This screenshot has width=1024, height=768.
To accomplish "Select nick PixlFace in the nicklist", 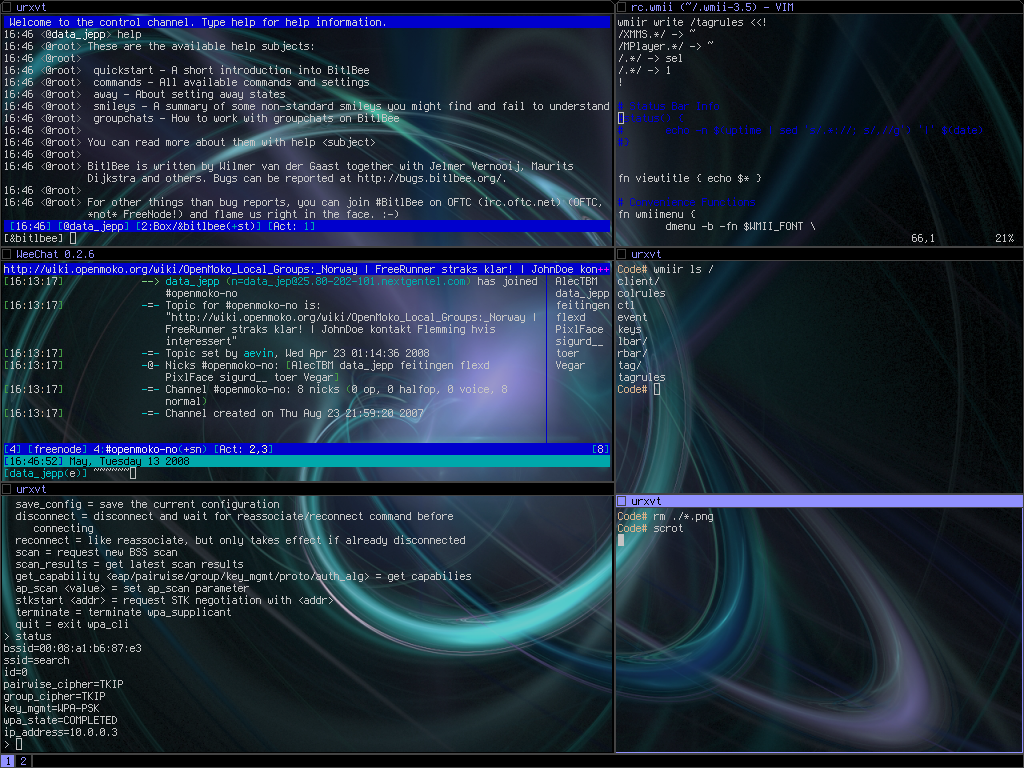I will click(580, 329).
